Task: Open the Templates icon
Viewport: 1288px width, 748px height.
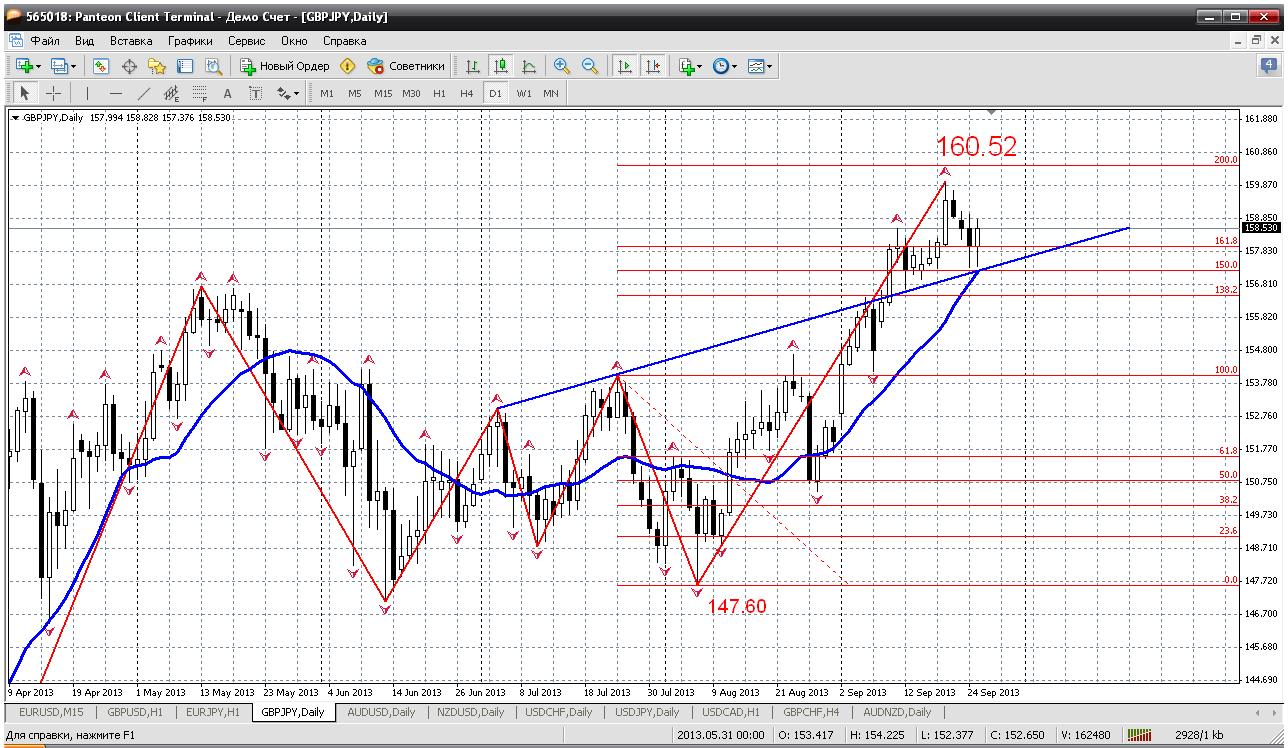Action: click(x=756, y=66)
